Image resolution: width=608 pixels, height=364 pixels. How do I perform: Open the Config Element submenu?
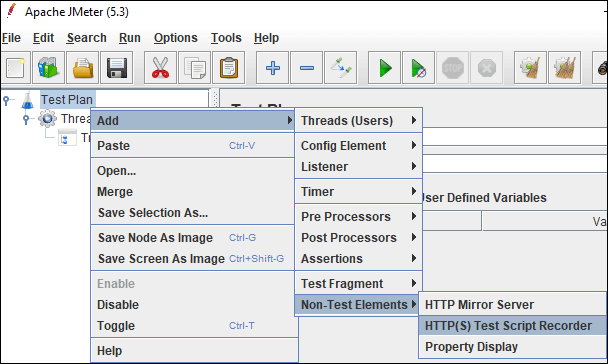[359, 146]
